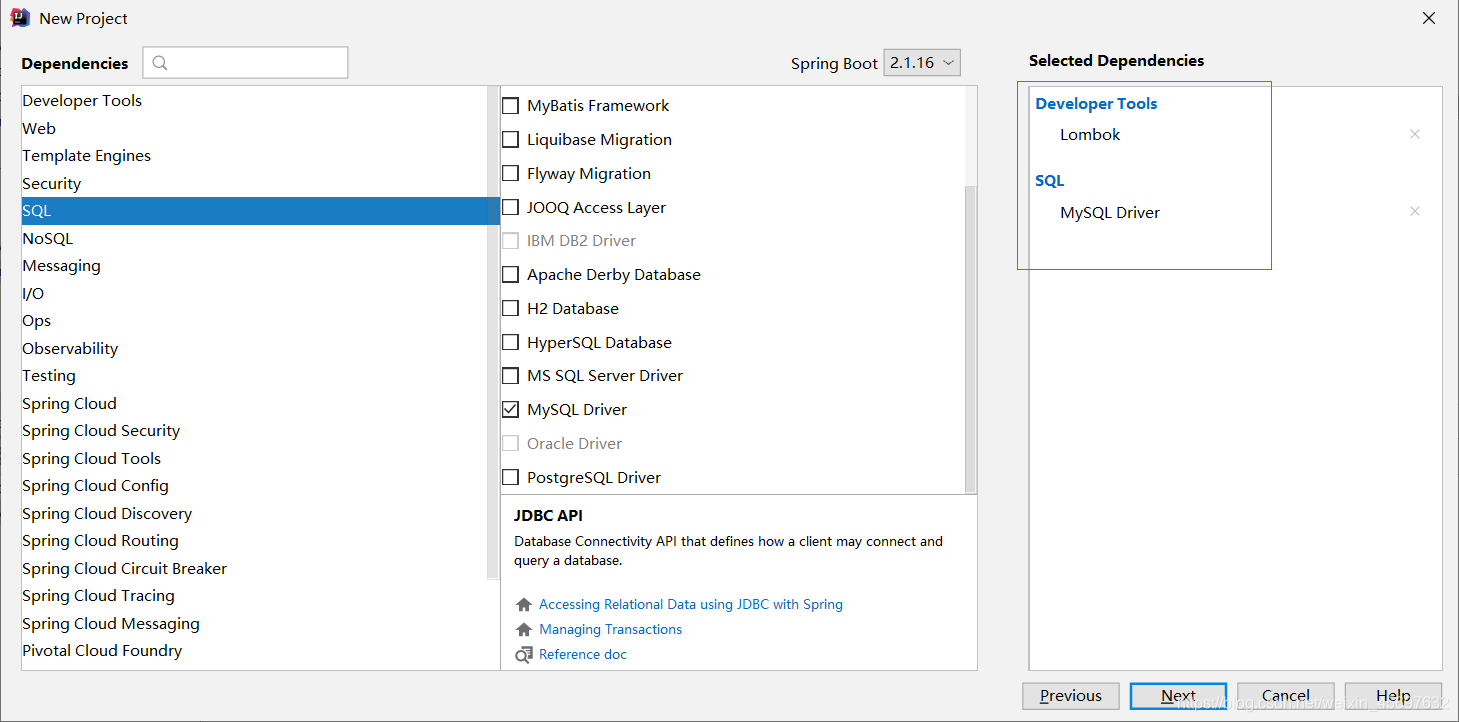
Task: Select the I/O category
Action: click(254, 294)
